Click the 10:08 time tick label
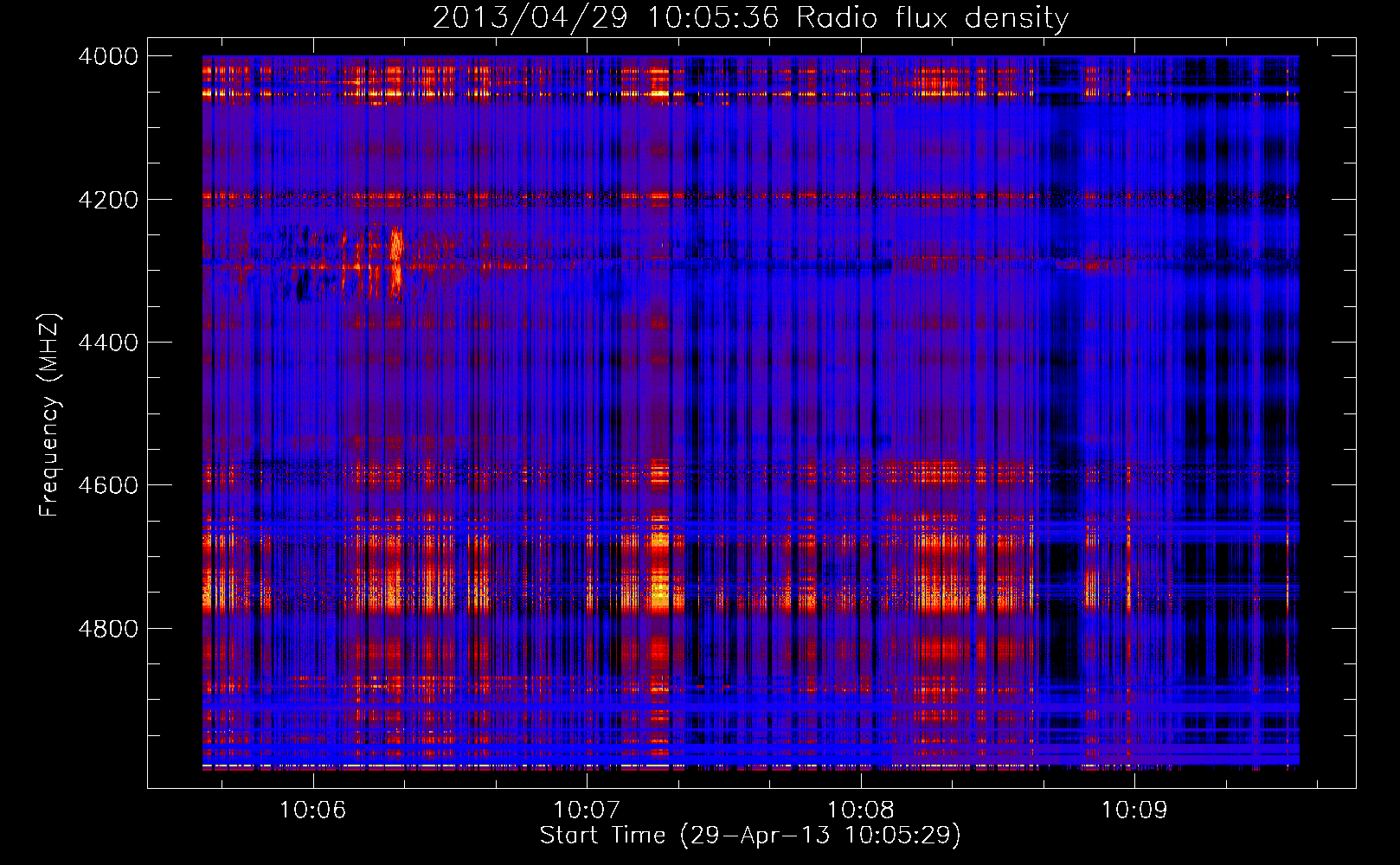Viewport: 1400px width, 865px height. (860, 810)
